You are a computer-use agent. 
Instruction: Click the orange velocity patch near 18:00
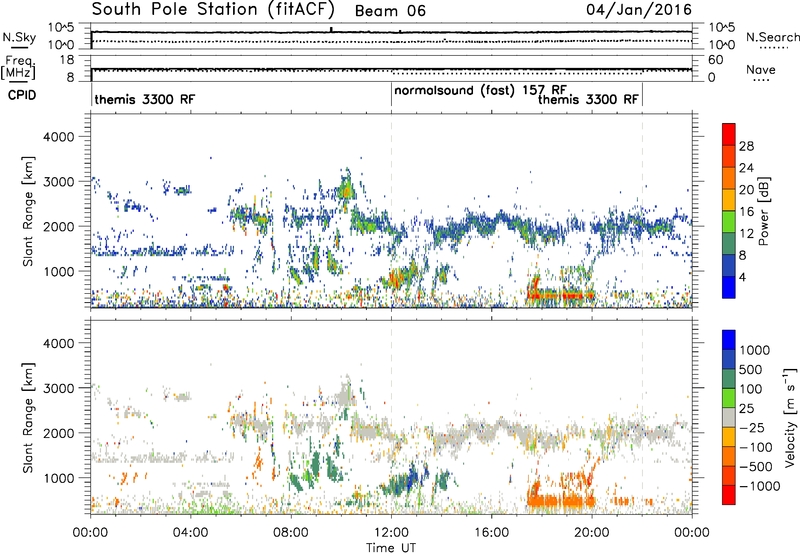560,500
